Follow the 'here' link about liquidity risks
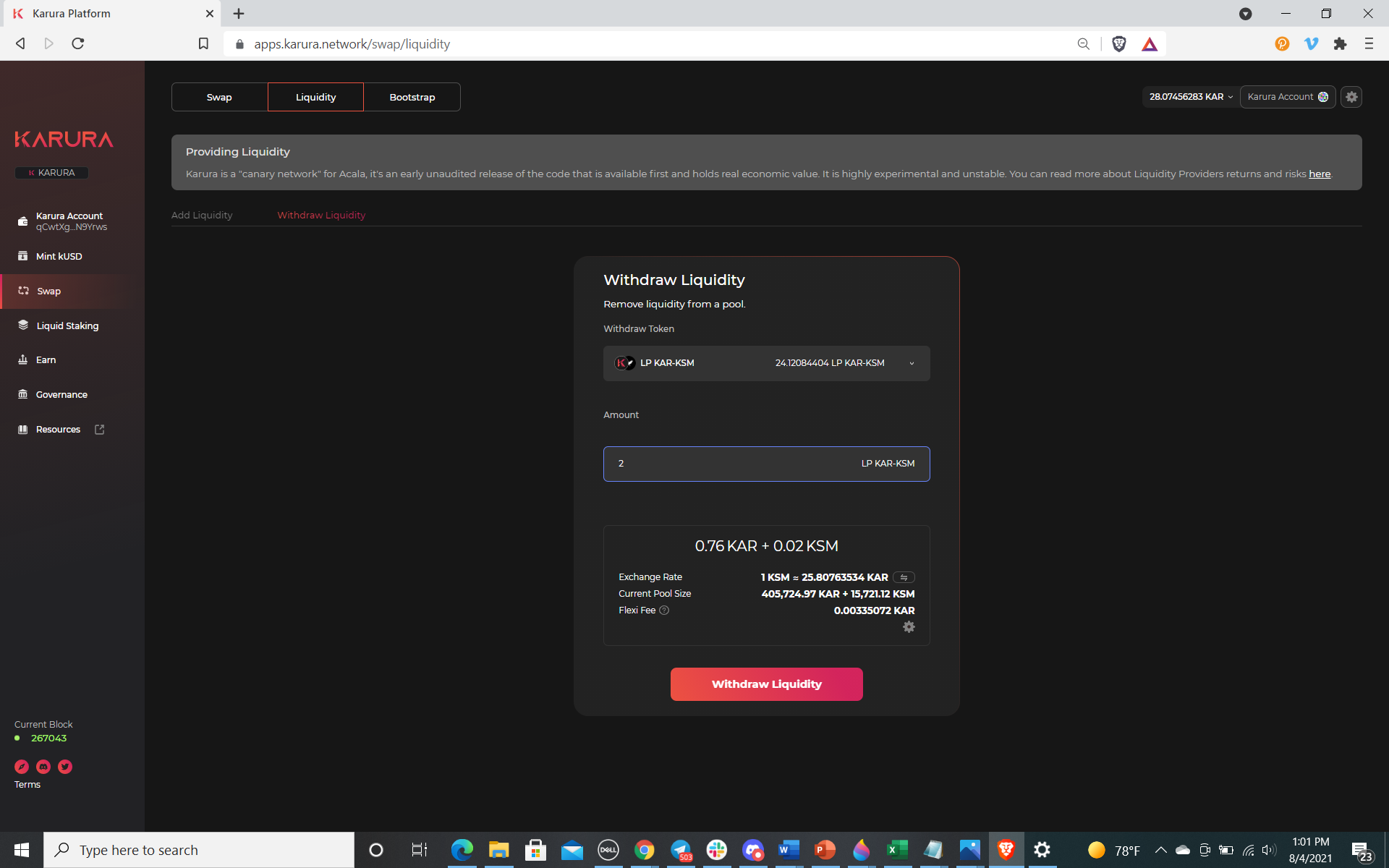Viewport: 1389px width, 868px height. (x=1319, y=174)
